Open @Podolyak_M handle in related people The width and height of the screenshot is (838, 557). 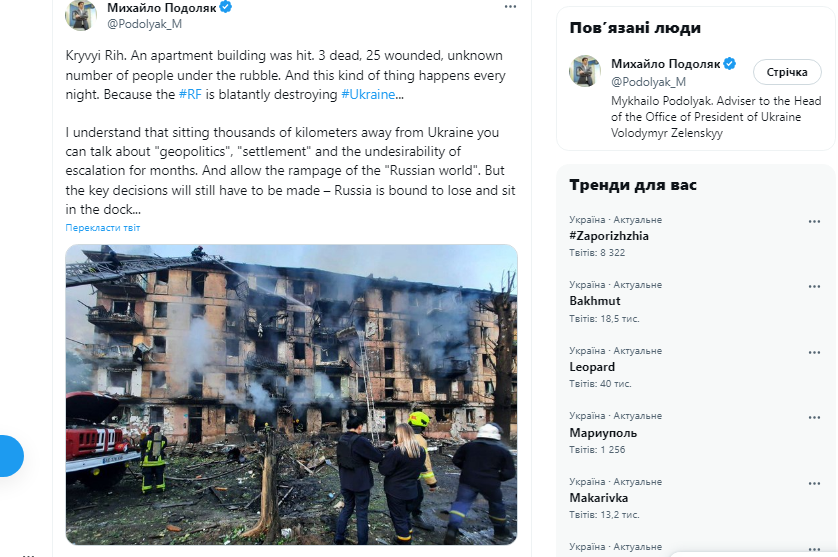tap(648, 82)
